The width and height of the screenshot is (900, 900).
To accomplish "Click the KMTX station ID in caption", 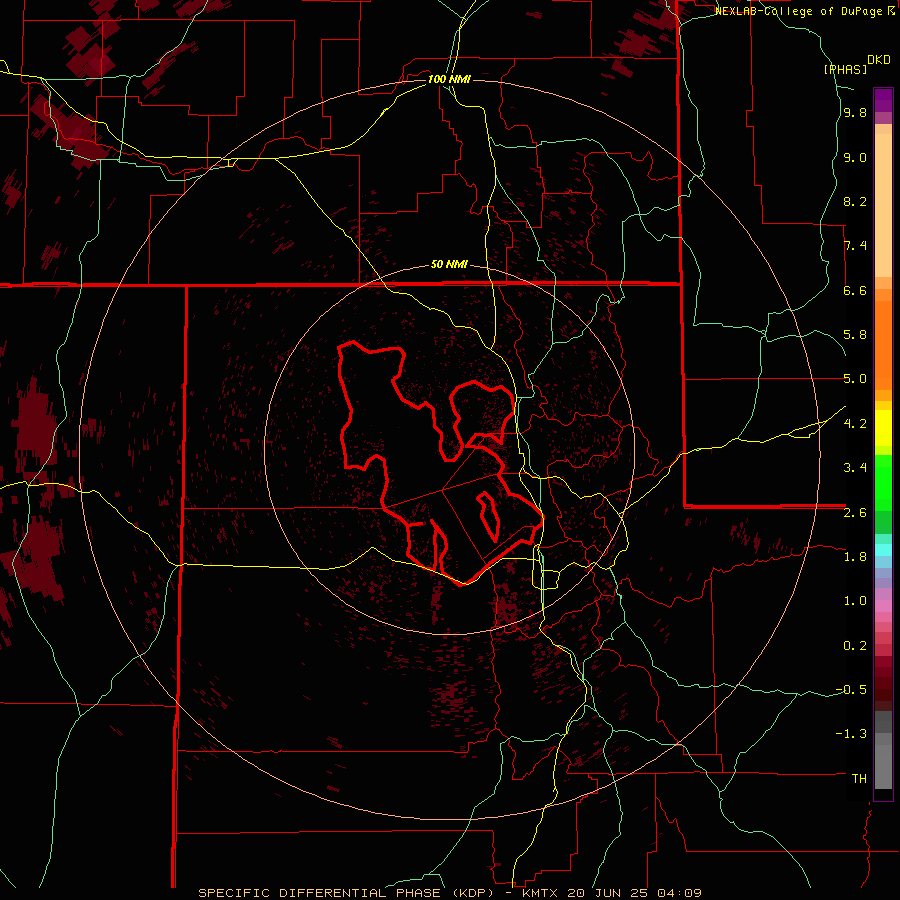I will (x=541, y=893).
